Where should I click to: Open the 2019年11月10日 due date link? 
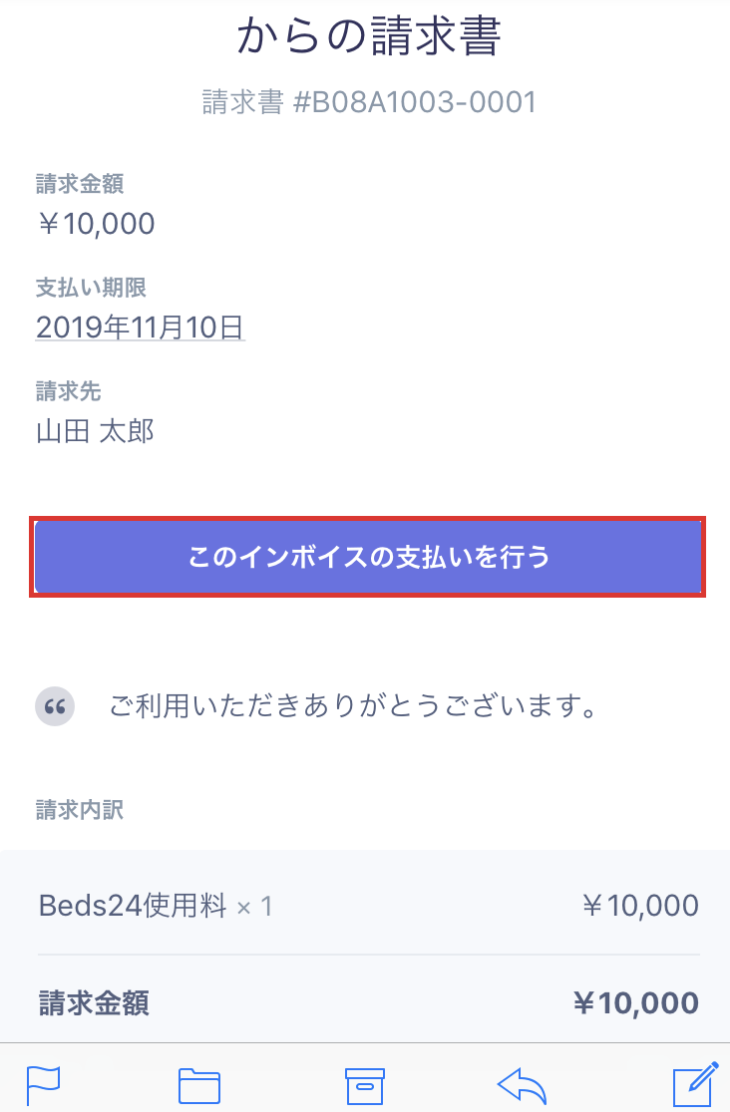[x=140, y=327]
